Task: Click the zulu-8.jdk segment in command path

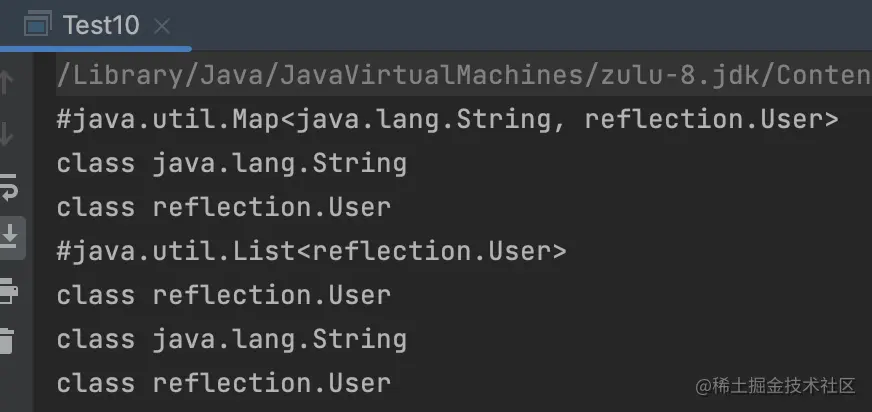Action: [680, 76]
